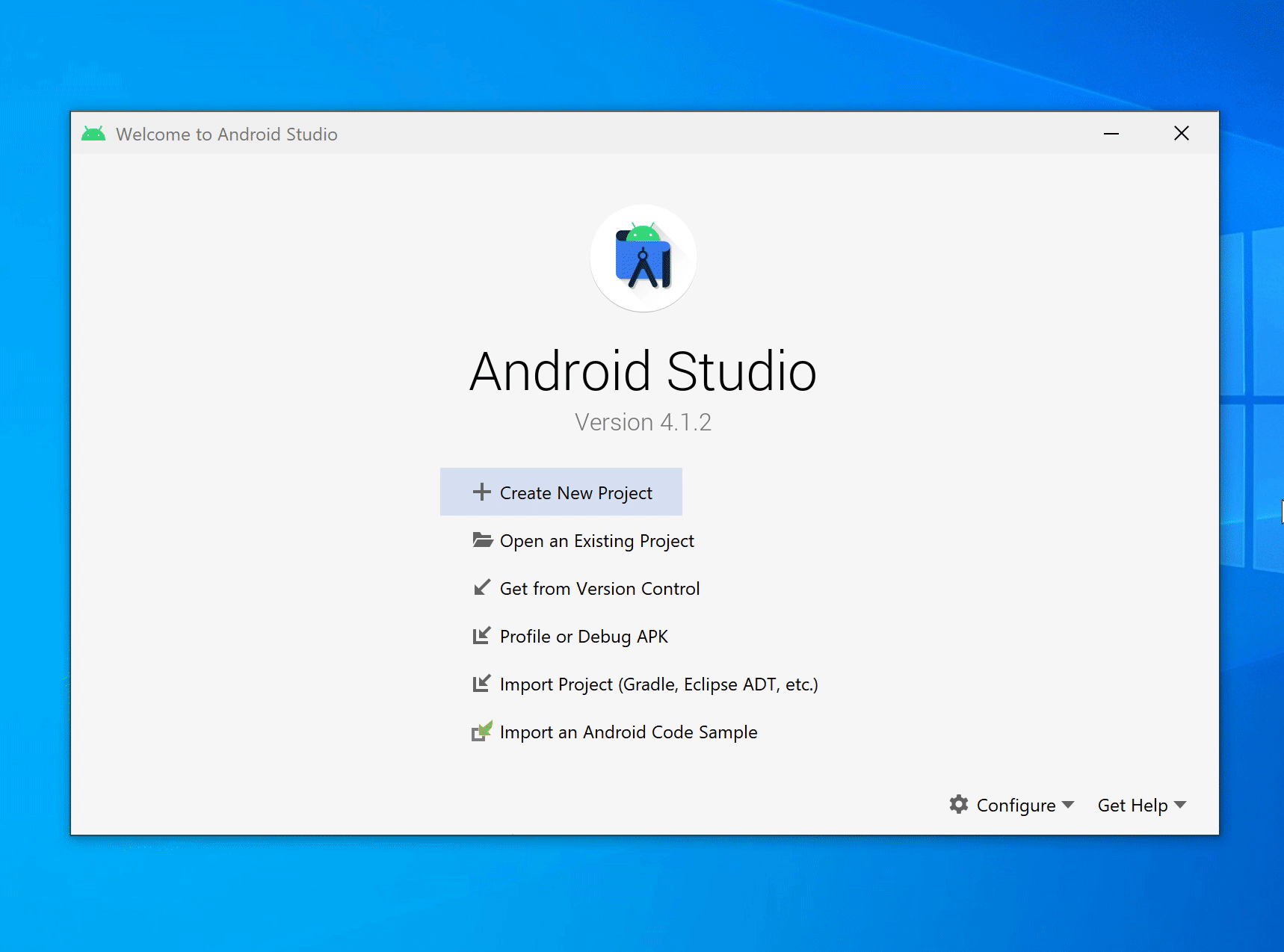Screen dimensions: 1284x952
Task: Click the gear icon next to Configure
Action: pos(959,805)
